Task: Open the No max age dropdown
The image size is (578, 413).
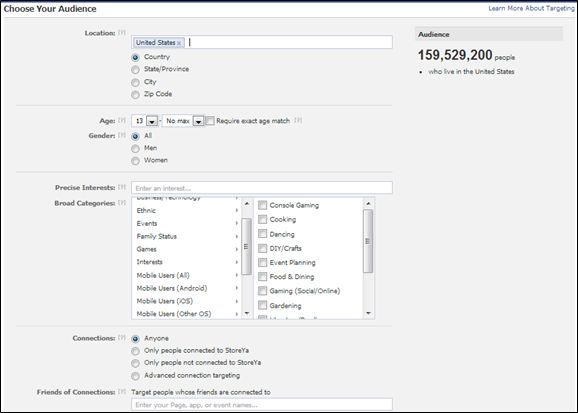Action: pyautogui.click(x=198, y=121)
